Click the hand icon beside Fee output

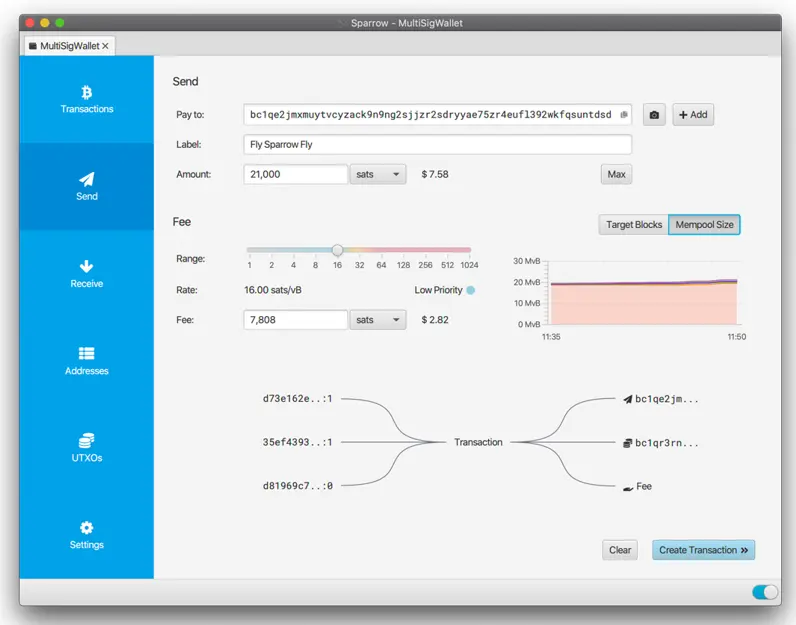(x=628, y=488)
